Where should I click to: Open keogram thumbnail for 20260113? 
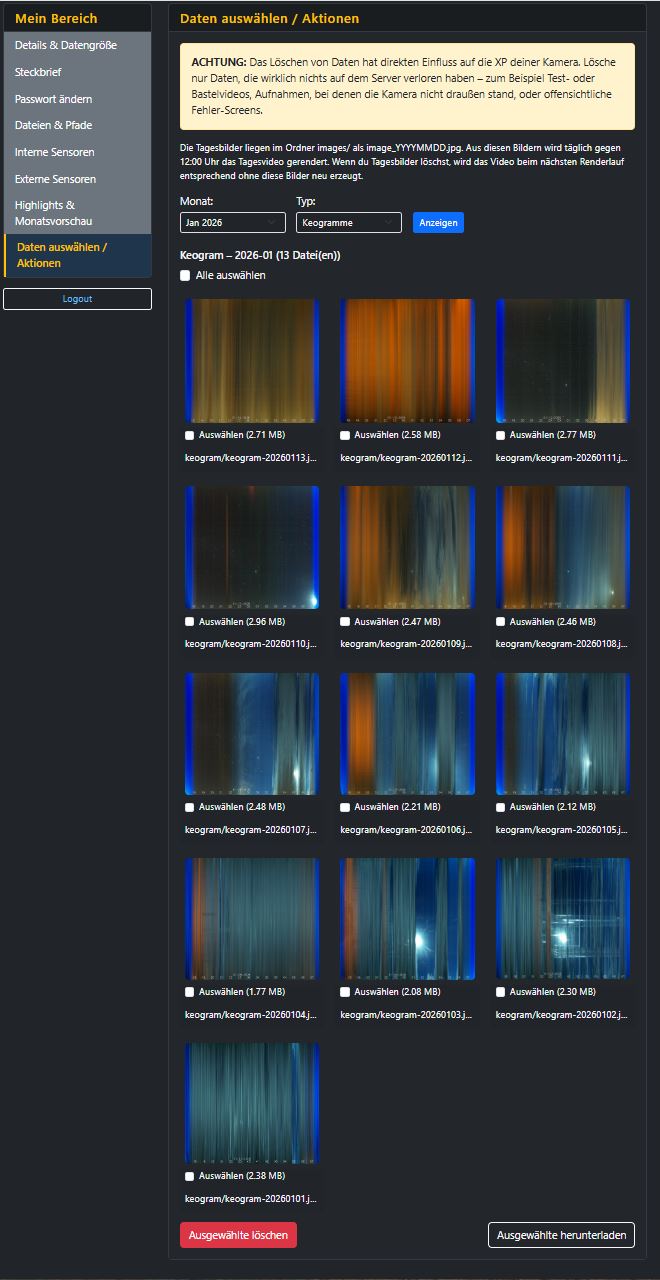252,361
